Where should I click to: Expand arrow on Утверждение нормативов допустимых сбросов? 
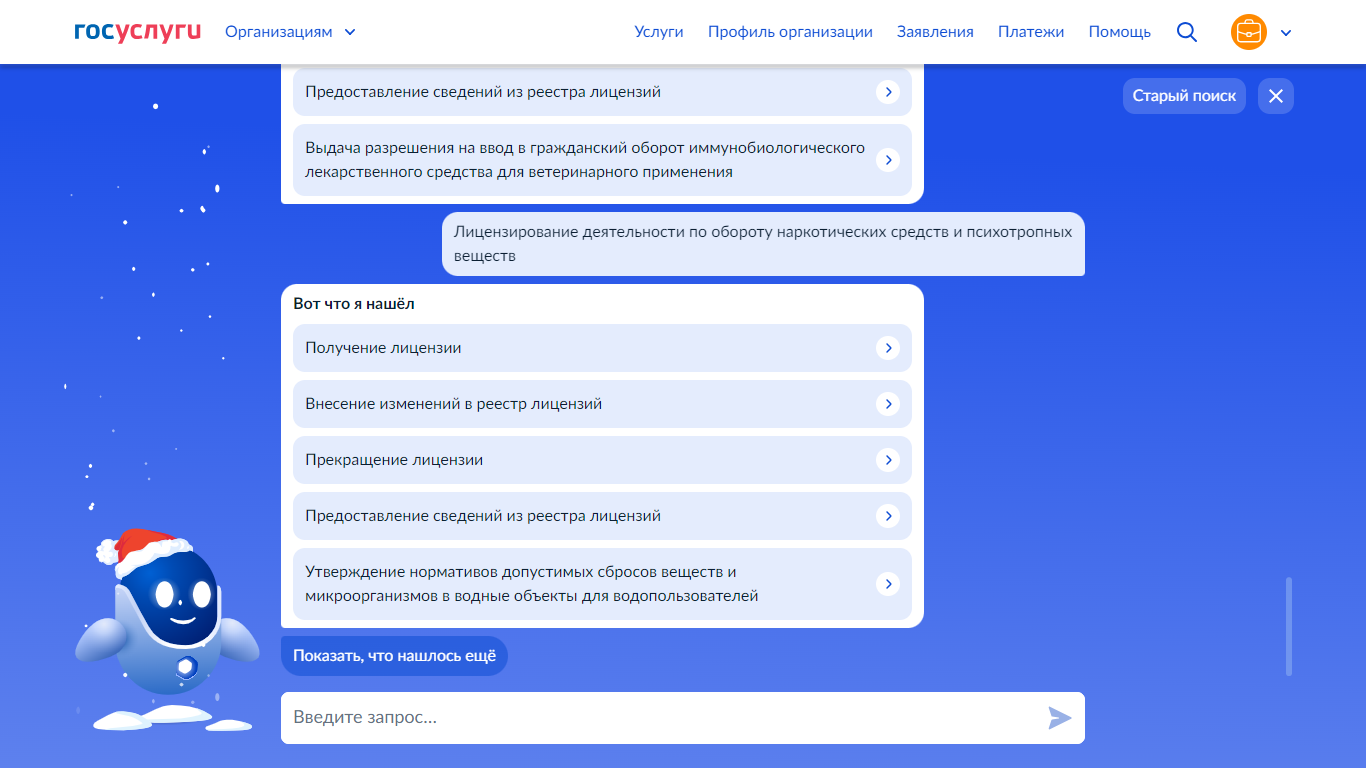point(888,584)
